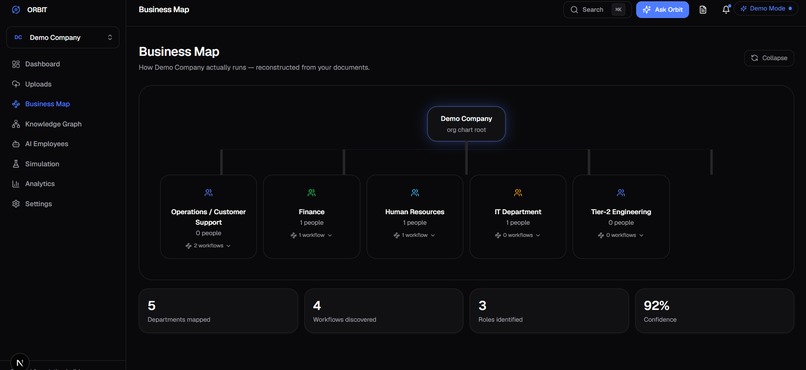This screenshot has width=806, height=370.
Task: Select Operations / Customer Support title
Action: [x=208, y=217]
